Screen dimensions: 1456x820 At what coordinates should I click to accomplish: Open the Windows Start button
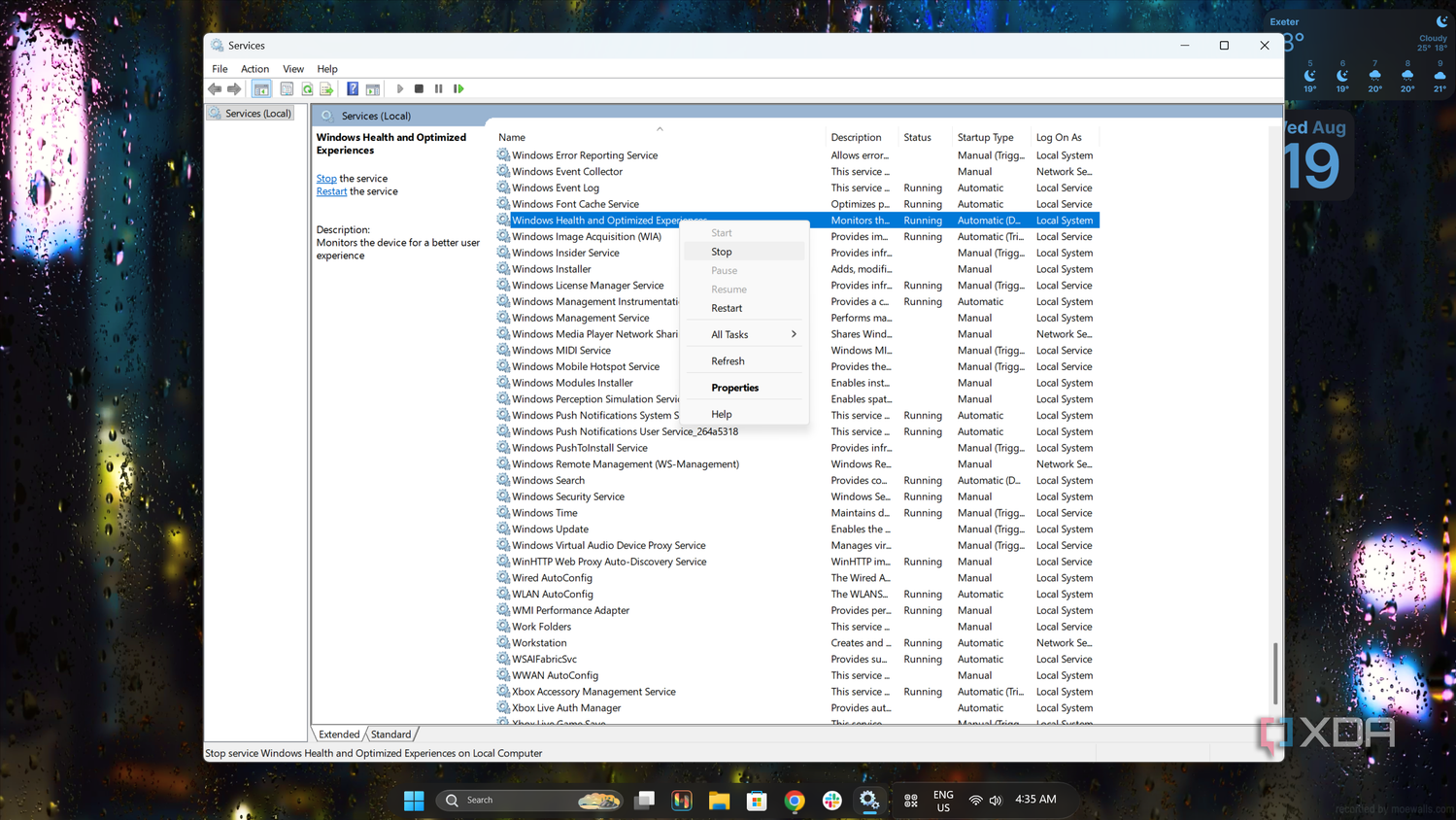414,801
